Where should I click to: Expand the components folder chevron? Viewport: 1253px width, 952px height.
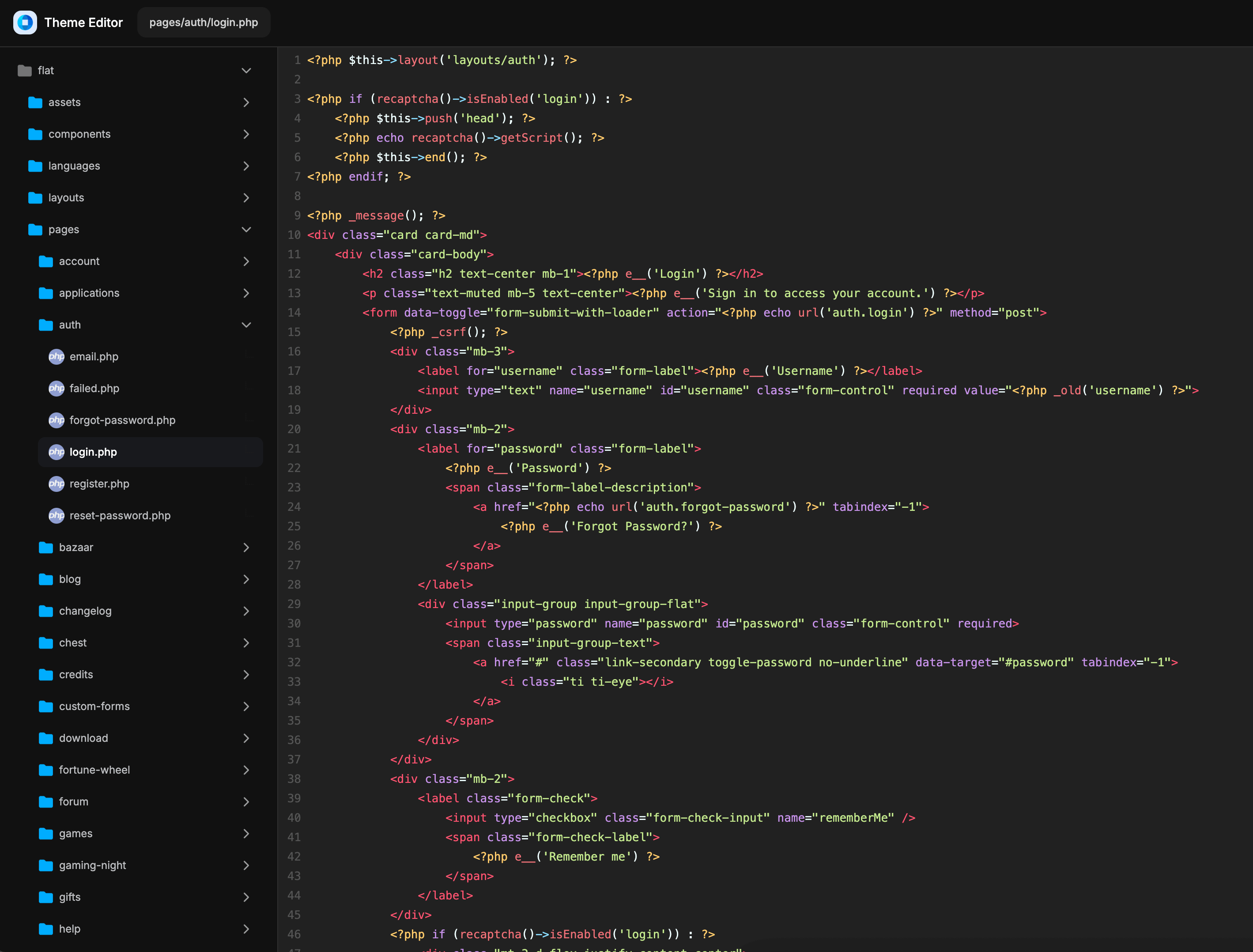246,134
